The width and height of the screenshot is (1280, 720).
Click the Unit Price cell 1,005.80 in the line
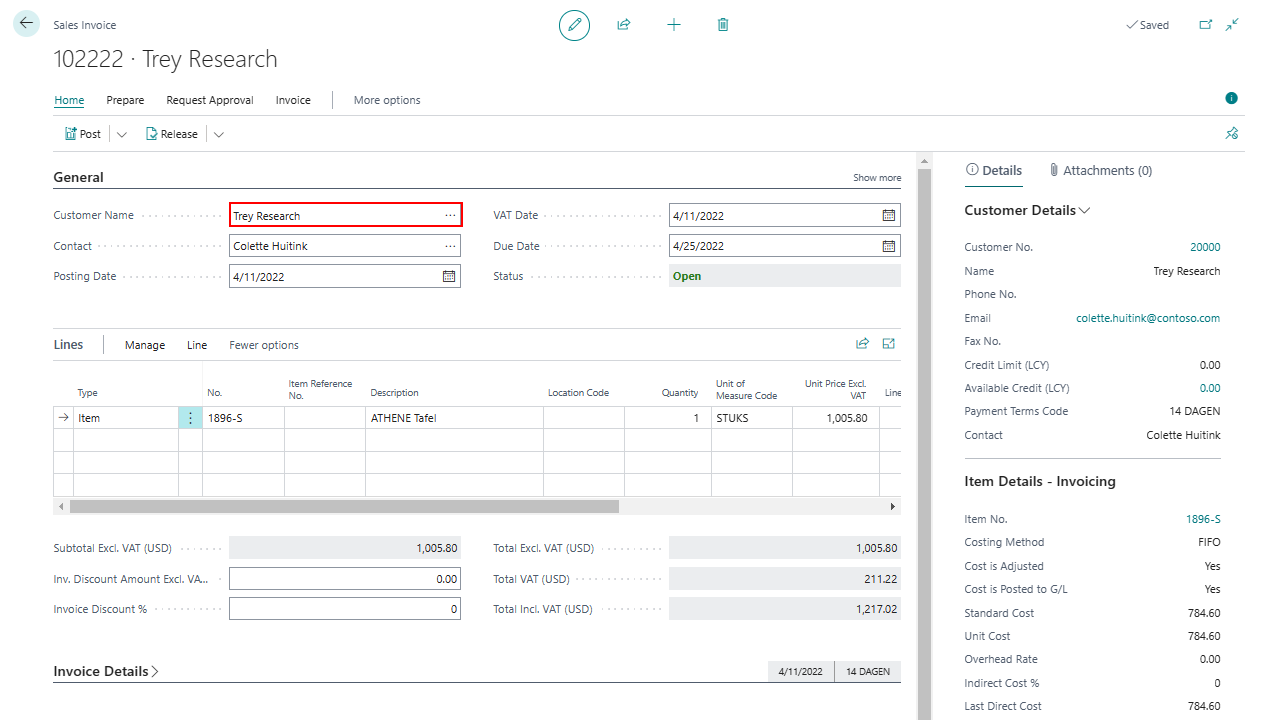click(x=836, y=418)
